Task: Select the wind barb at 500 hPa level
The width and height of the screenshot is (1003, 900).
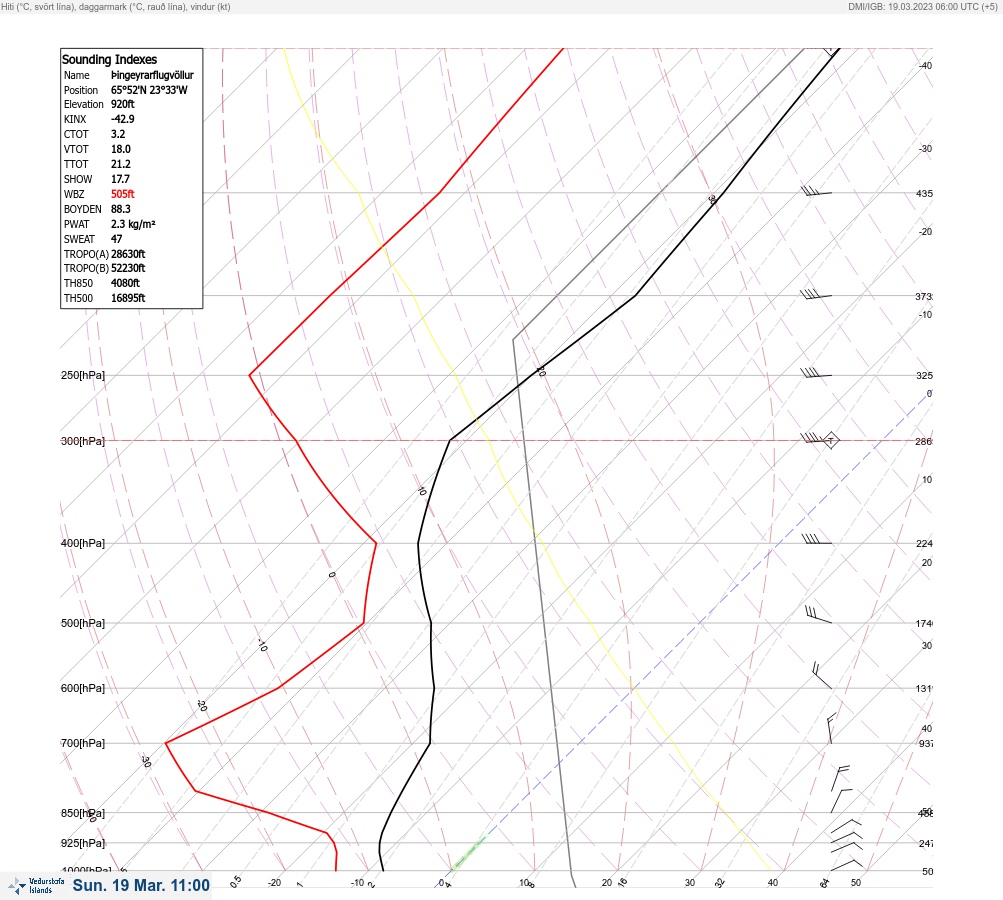Action: (x=818, y=614)
